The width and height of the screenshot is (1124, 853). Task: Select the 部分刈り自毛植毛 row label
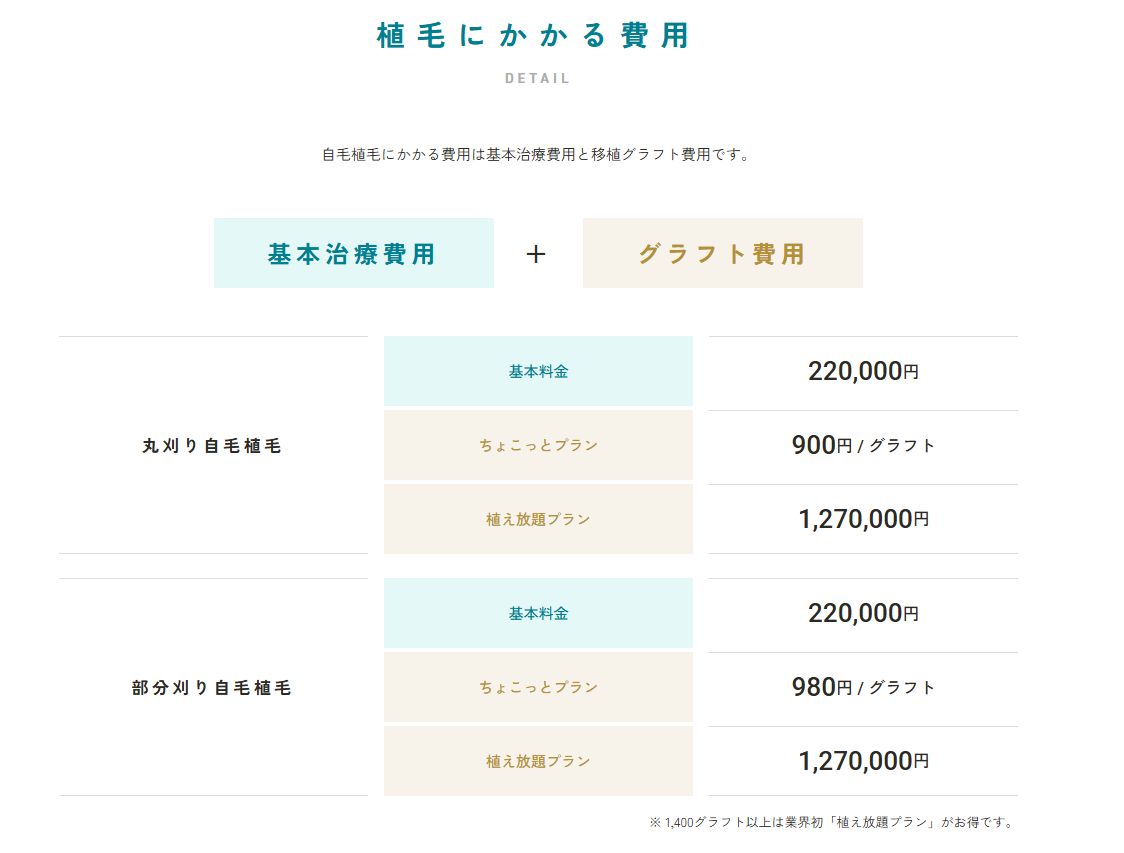212,688
